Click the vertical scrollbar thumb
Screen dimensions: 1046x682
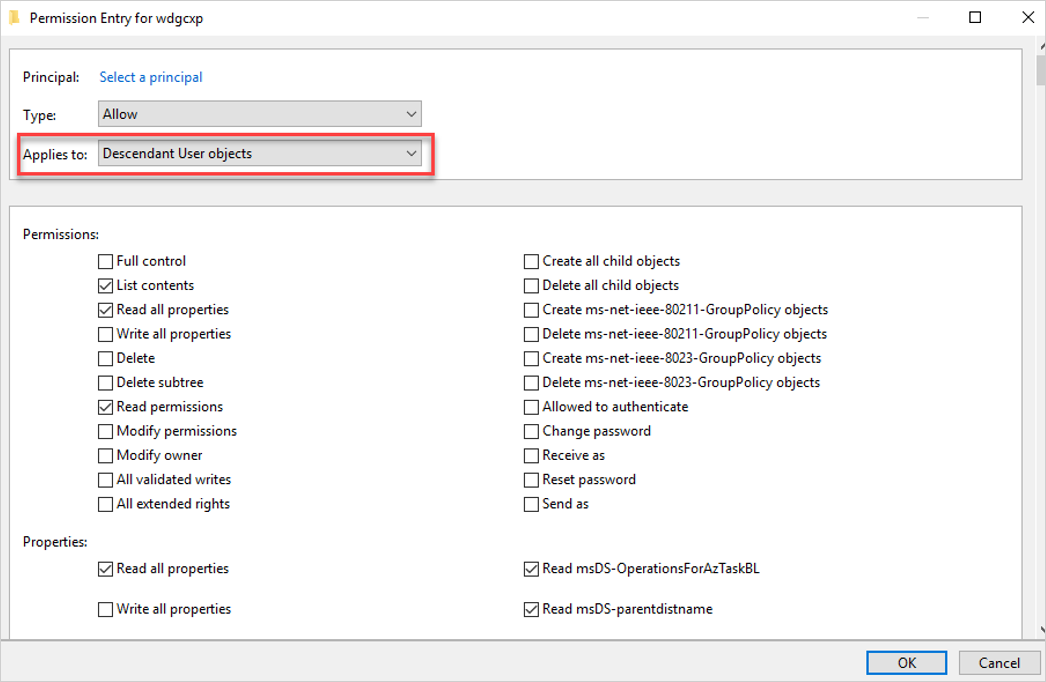(x=1041, y=71)
